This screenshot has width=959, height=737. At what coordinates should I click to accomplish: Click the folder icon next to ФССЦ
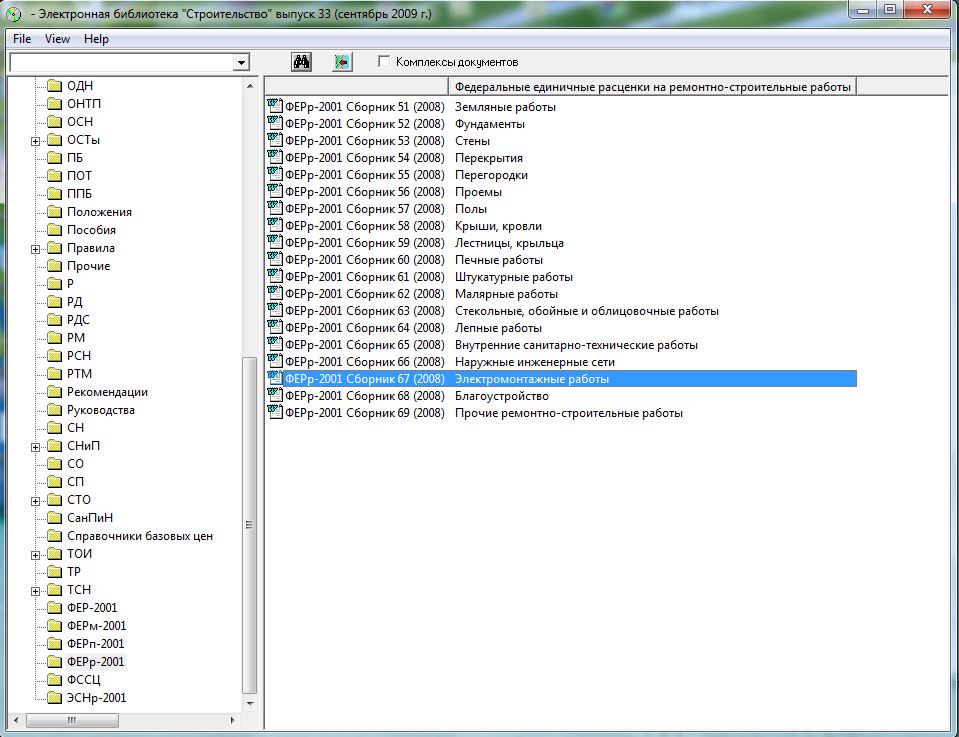pyautogui.click(x=55, y=680)
